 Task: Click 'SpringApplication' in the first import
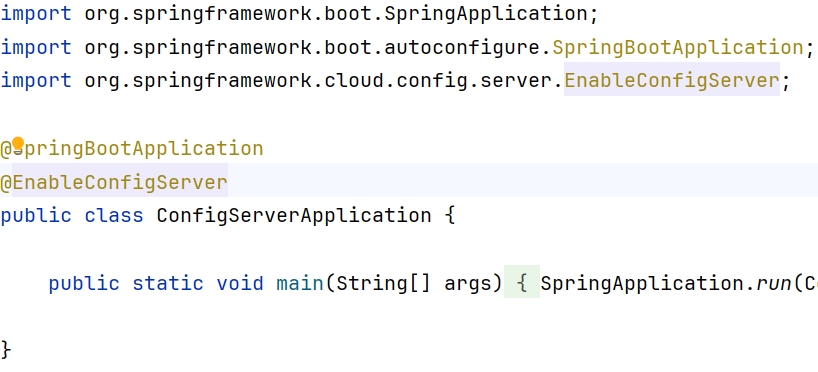(486, 14)
